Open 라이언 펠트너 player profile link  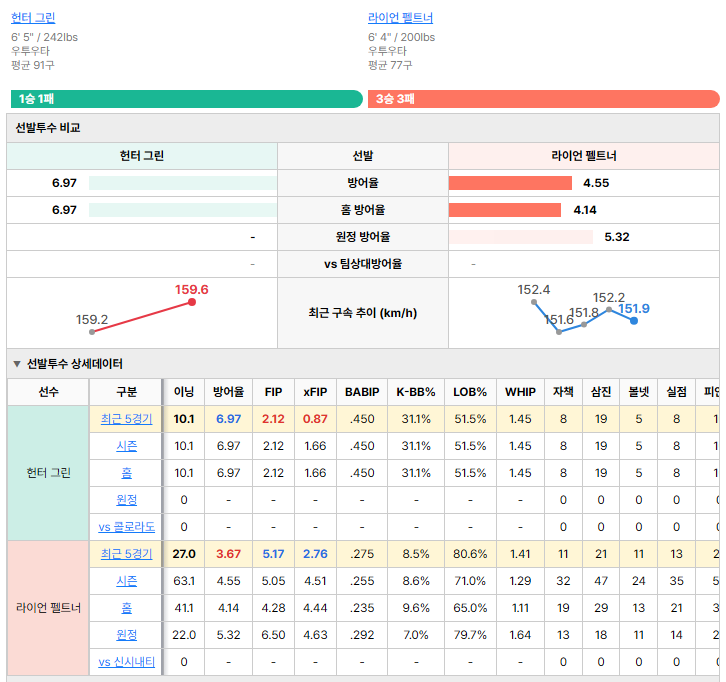coord(400,18)
